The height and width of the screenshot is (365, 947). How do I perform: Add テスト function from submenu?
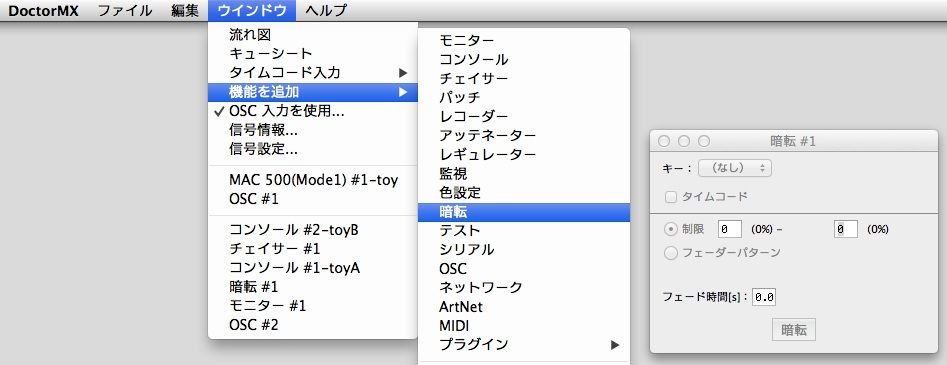click(x=524, y=230)
